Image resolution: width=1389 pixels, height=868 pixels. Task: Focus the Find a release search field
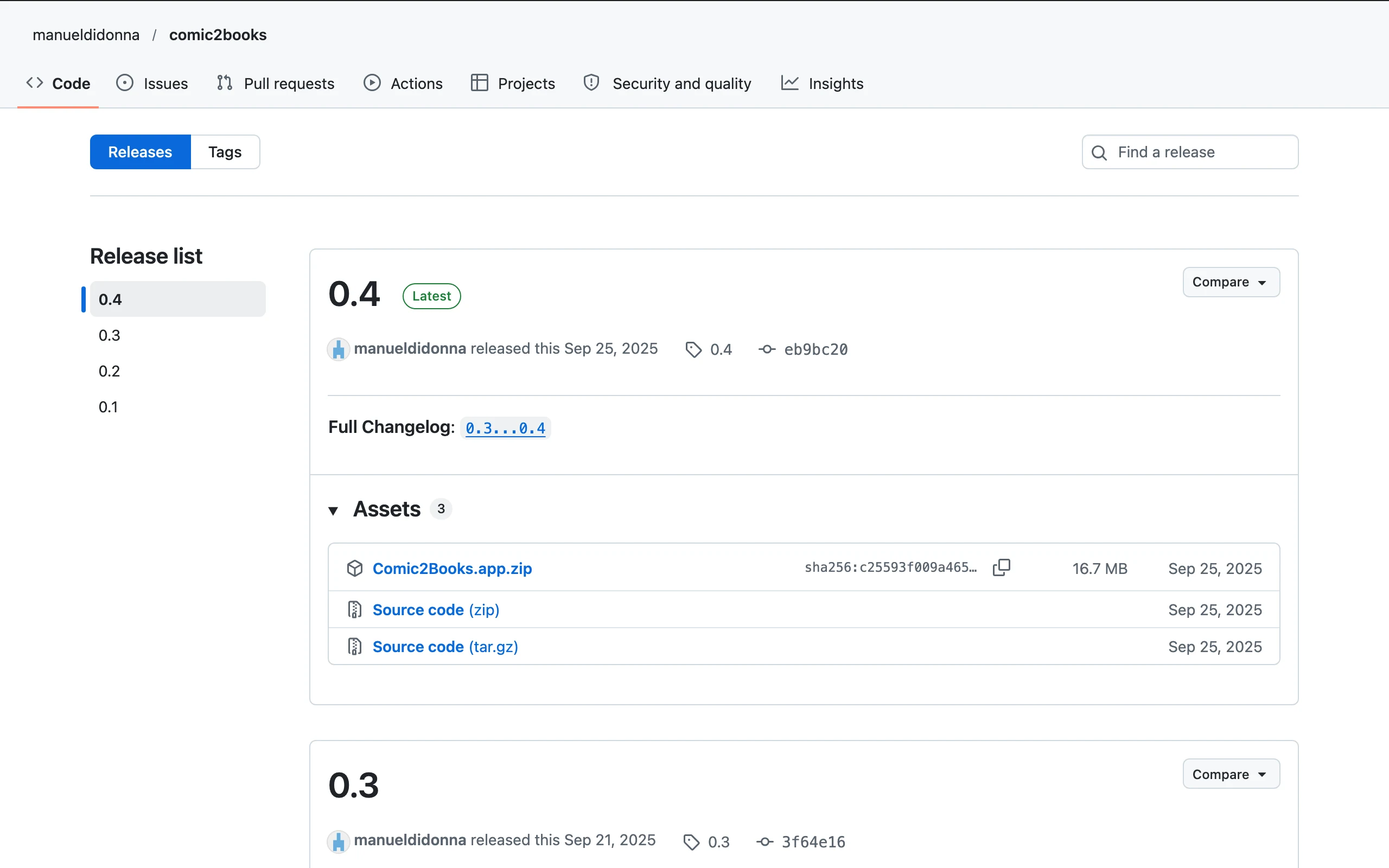tap(1190, 152)
